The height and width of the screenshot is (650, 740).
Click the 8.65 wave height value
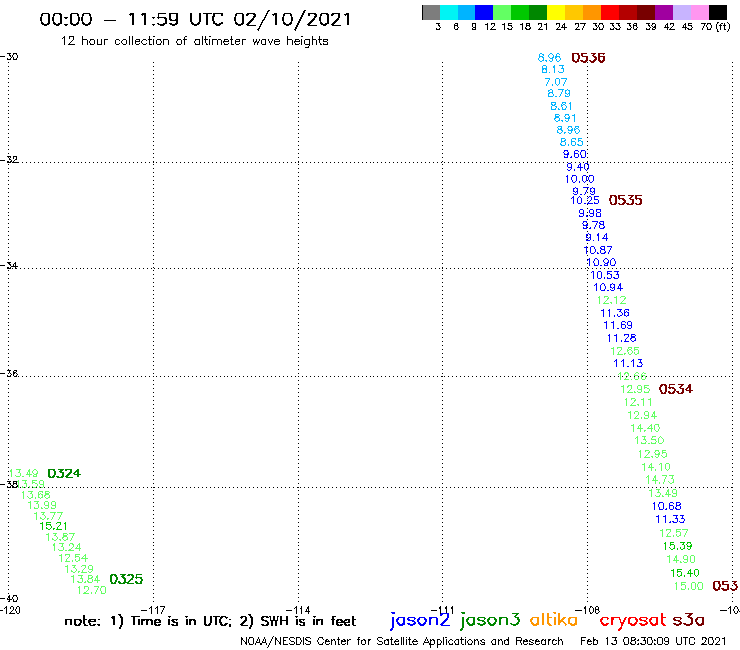pyautogui.click(x=572, y=142)
